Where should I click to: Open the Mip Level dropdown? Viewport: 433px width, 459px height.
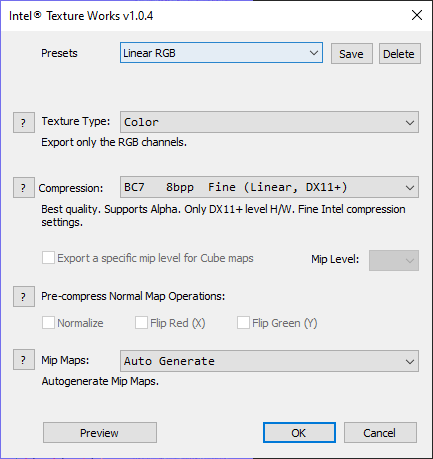[394, 260]
